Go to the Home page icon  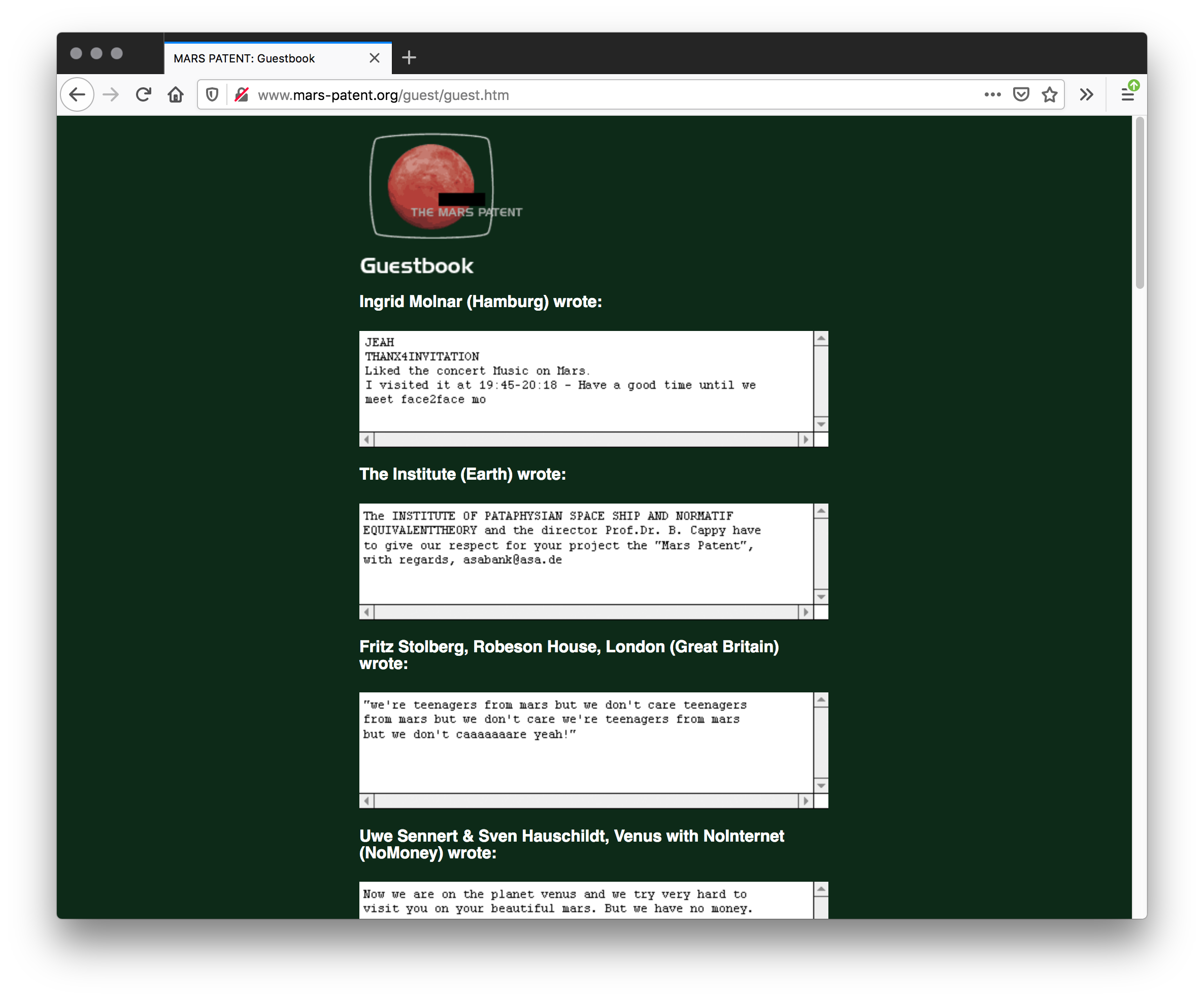tap(176, 94)
